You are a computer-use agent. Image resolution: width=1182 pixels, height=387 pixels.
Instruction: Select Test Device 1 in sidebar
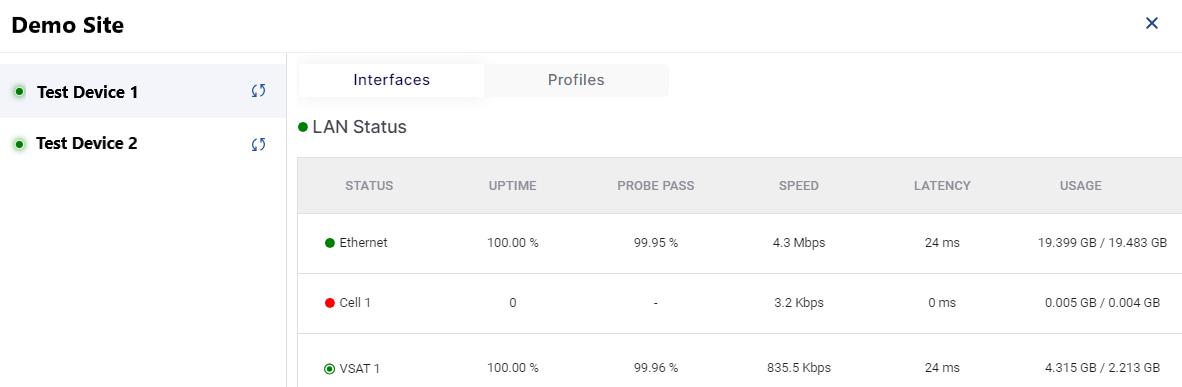tap(143, 91)
